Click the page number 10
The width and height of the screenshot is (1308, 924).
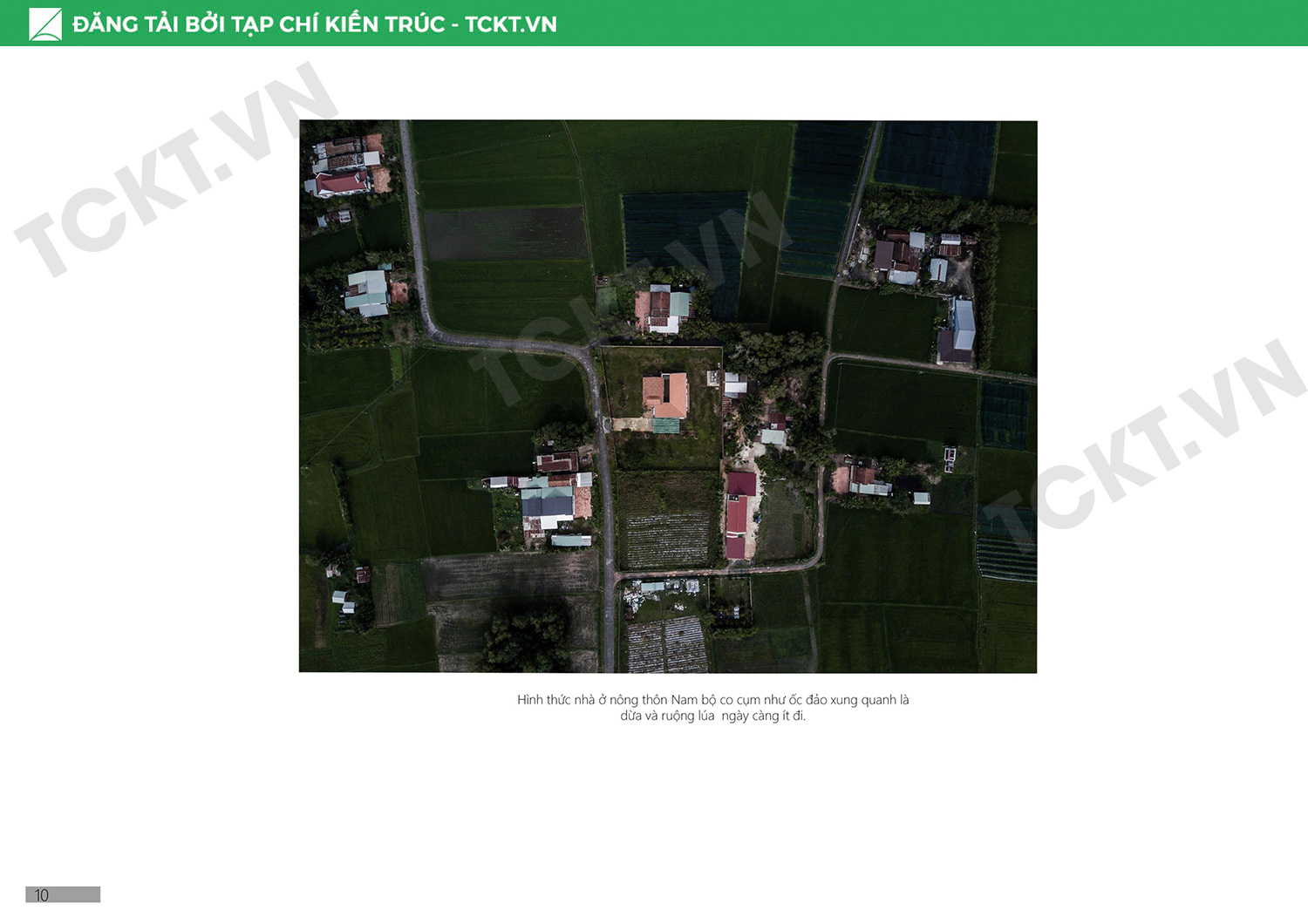[41, 895]
